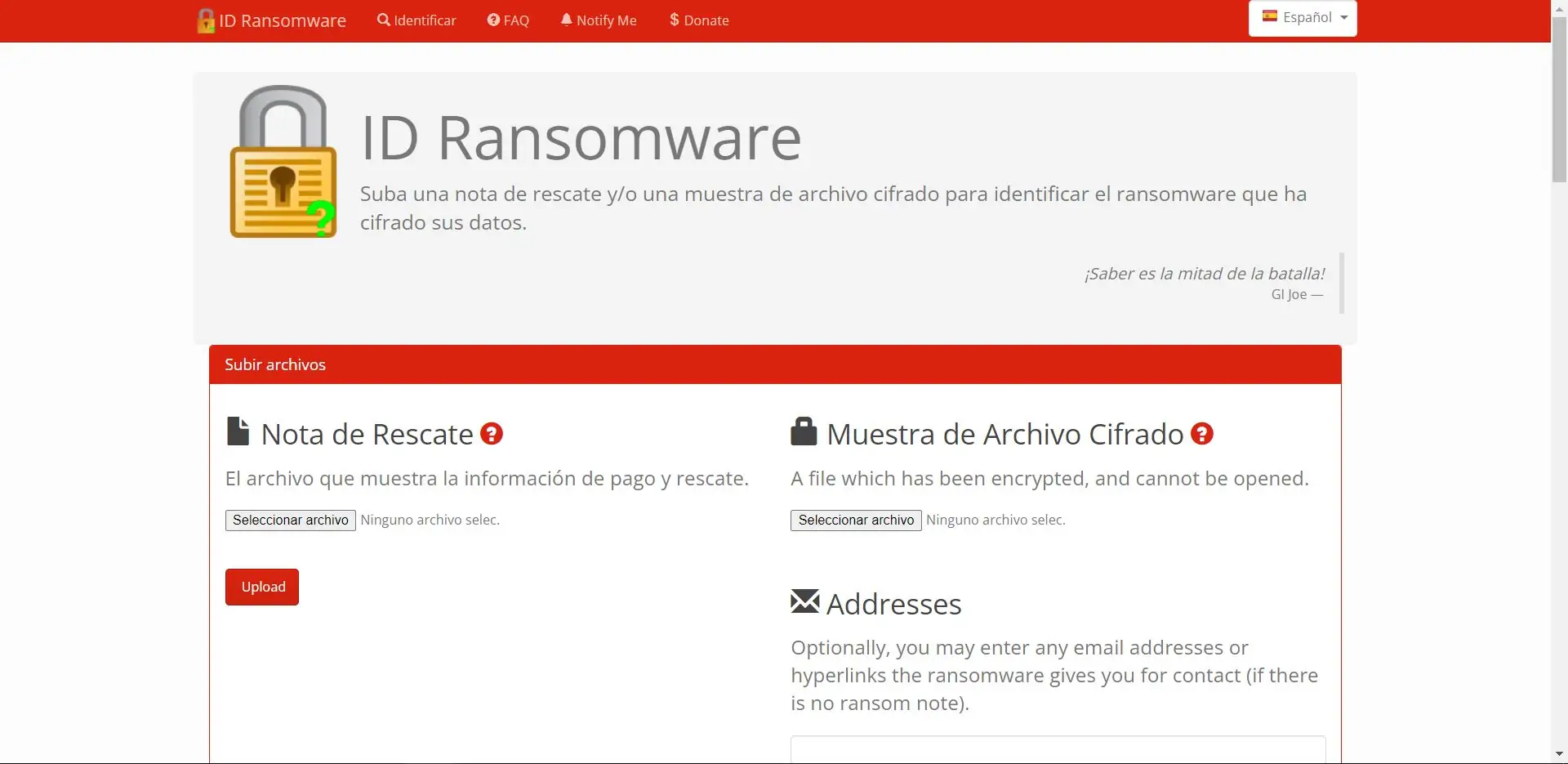Focus the Addresses text input field
The image size is (1568, 764).
pos(1058,749)
